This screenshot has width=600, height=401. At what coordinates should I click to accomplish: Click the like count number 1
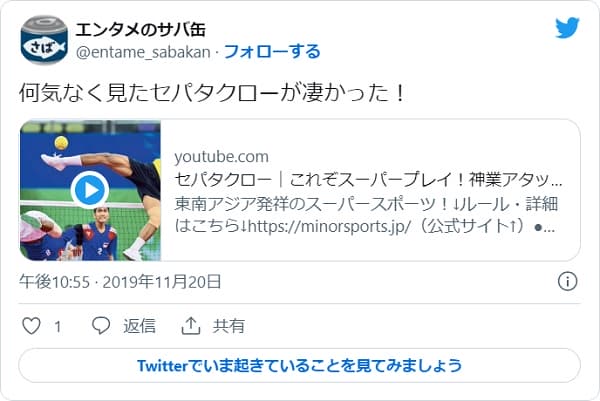(x=58, y=326)
